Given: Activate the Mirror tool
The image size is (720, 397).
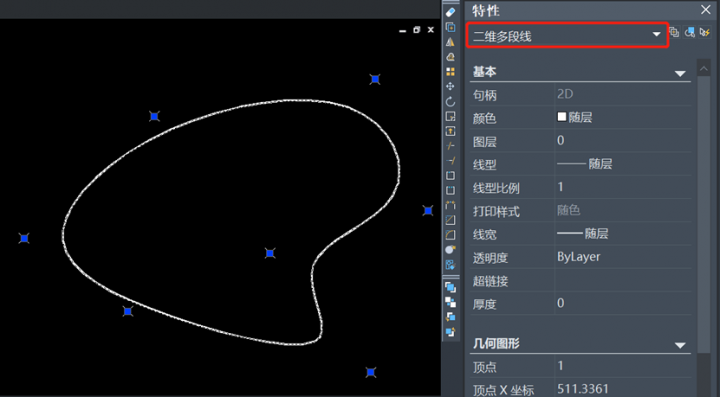Looking at the screenshot, I should pos(450,42).
